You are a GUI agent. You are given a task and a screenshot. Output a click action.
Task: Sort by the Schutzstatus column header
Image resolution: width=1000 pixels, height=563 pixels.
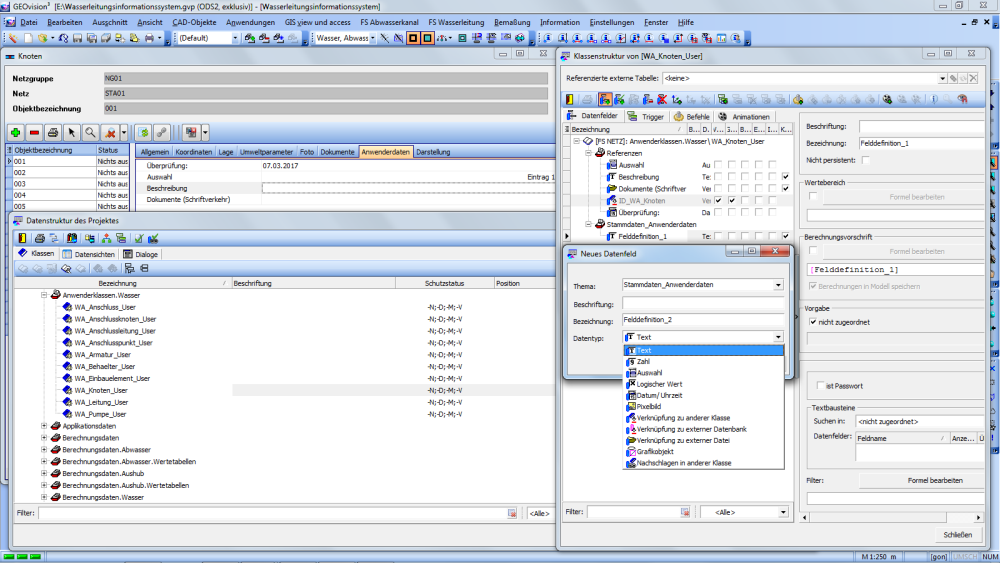[445, 283]
